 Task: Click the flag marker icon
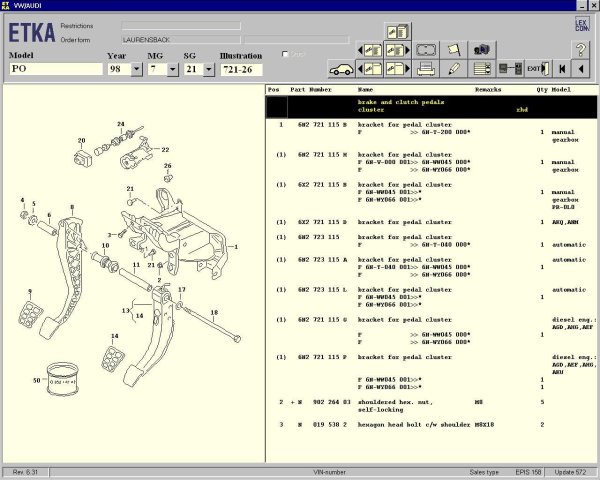(x=453, y=50)
